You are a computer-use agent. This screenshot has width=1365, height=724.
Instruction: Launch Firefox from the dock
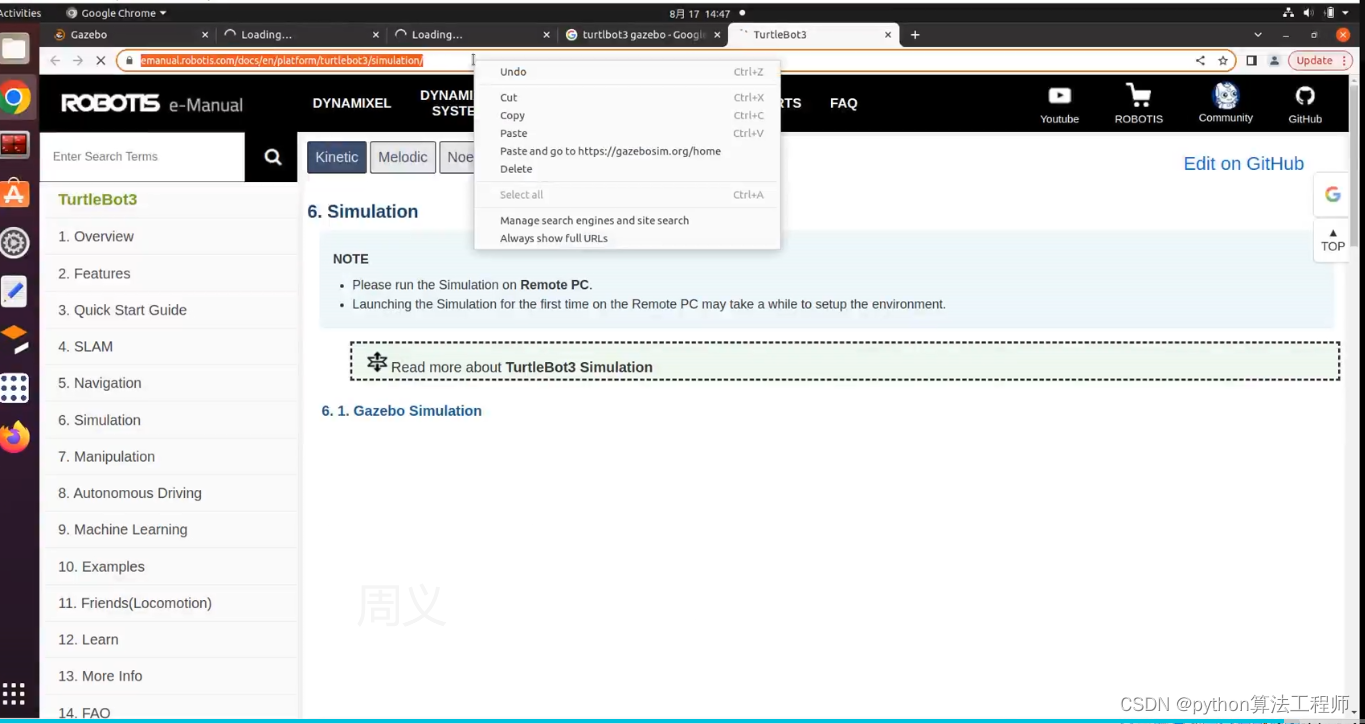click(14, 436)
